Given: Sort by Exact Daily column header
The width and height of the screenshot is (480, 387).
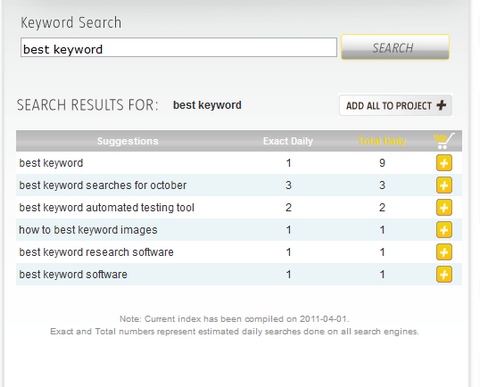Looking at the screenshot, I should 288,141.
